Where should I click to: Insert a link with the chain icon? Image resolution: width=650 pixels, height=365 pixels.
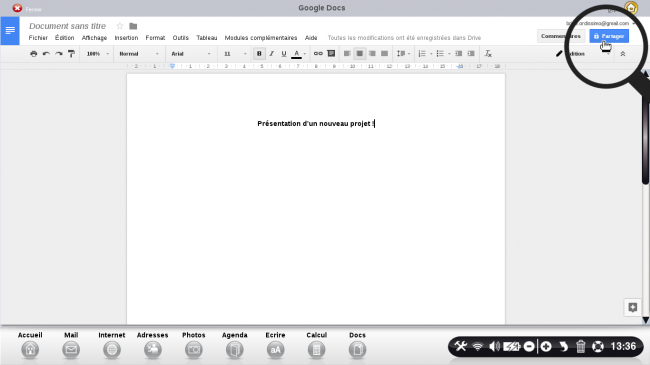pos(318,54)
